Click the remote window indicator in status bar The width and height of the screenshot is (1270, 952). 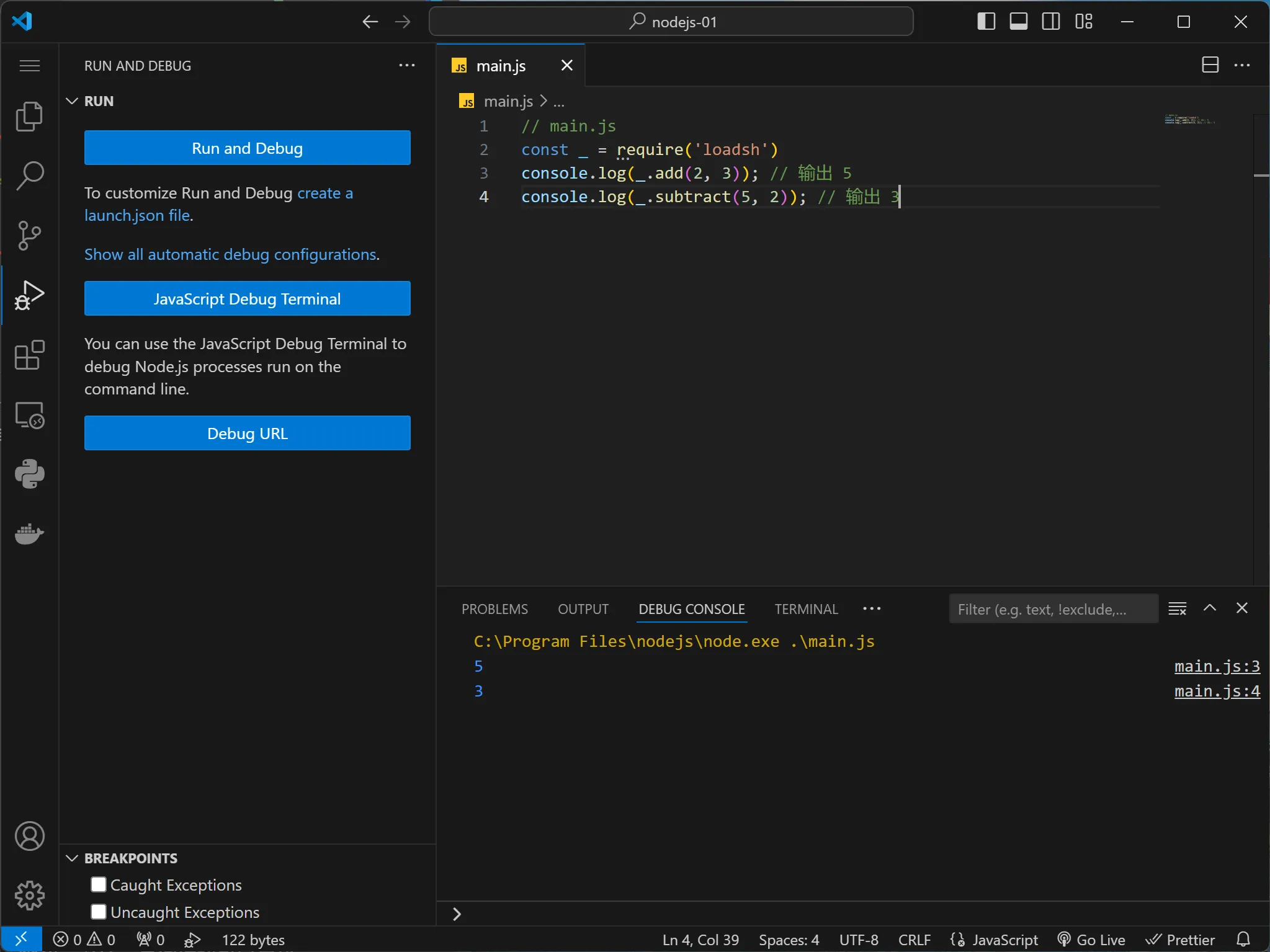(21, 939)
